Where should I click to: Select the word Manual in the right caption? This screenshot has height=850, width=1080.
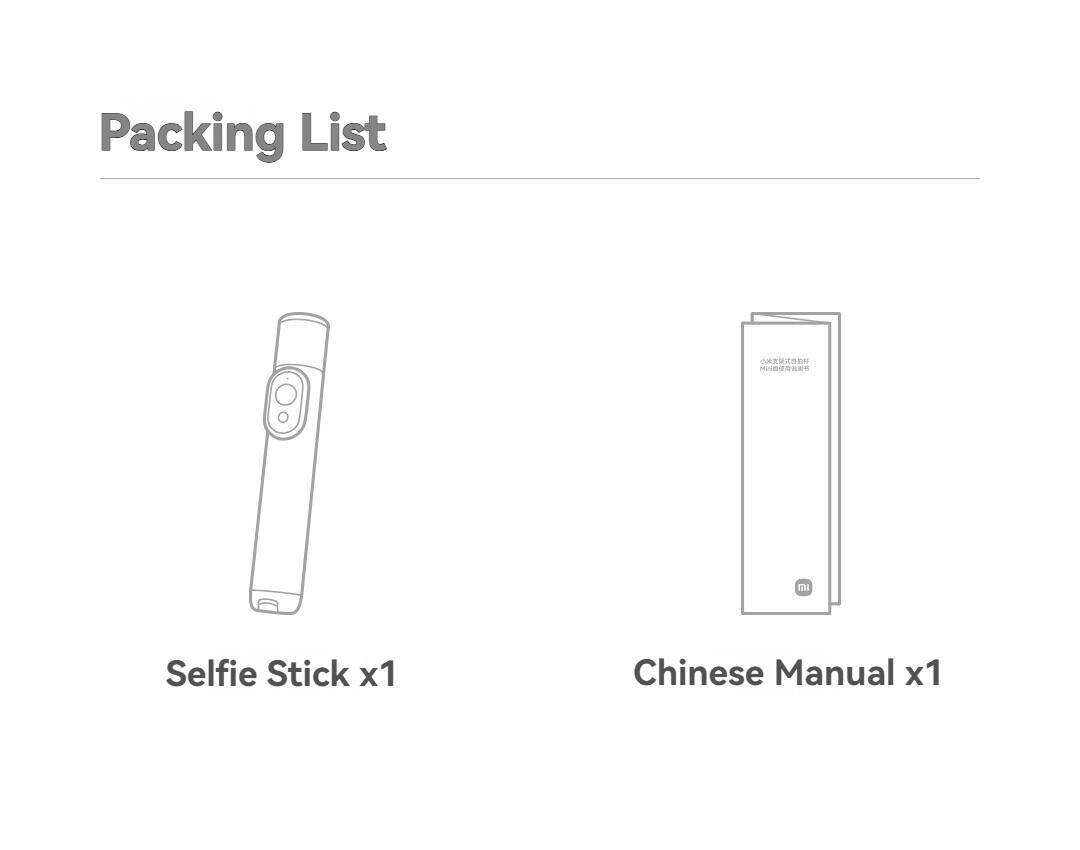tap(835, 672)
